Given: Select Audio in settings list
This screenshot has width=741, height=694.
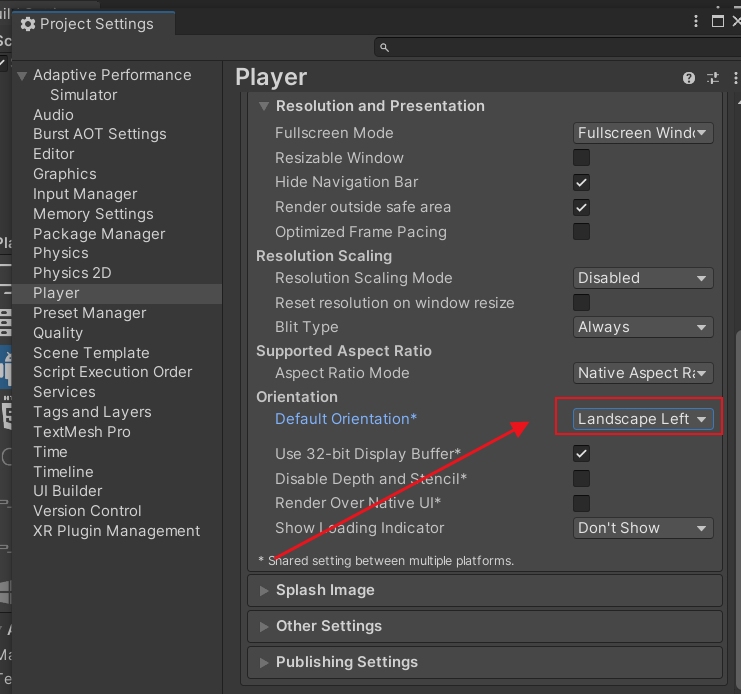Looking at the screenshot, I should coord(53,115).
